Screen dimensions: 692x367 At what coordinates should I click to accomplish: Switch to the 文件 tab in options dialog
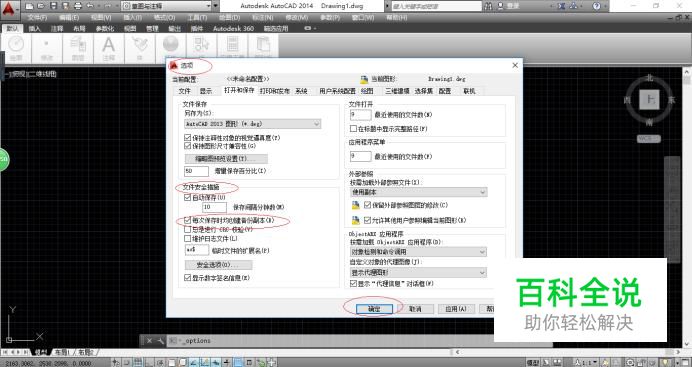184,91
